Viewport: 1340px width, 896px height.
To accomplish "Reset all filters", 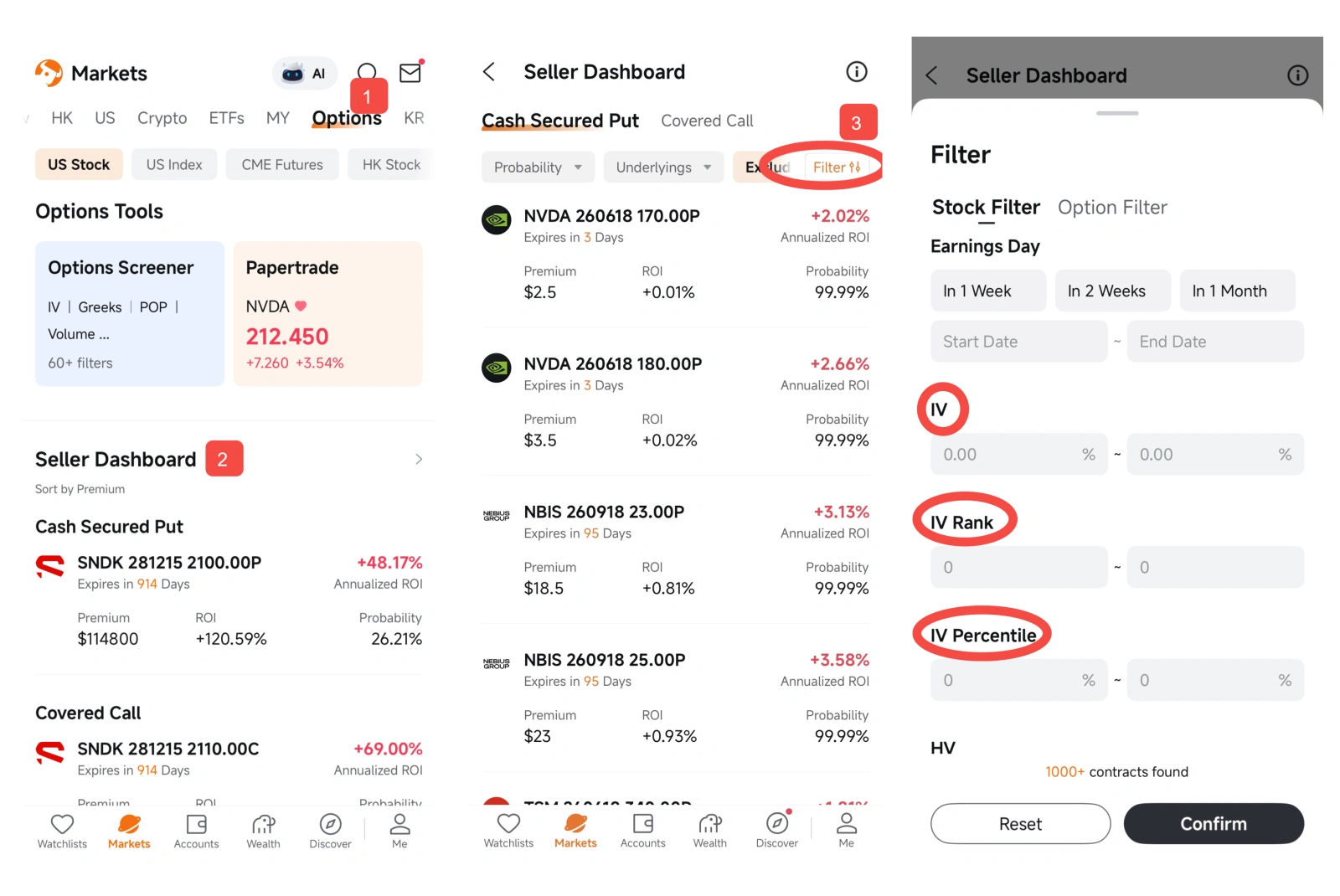I will (x=1020, y=824).
